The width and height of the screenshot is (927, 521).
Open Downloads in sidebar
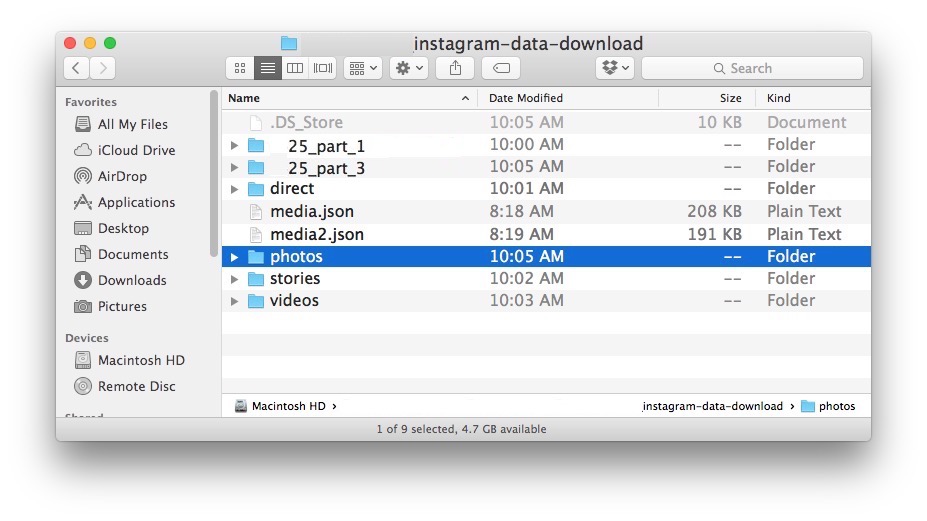(x=121, y=280)
